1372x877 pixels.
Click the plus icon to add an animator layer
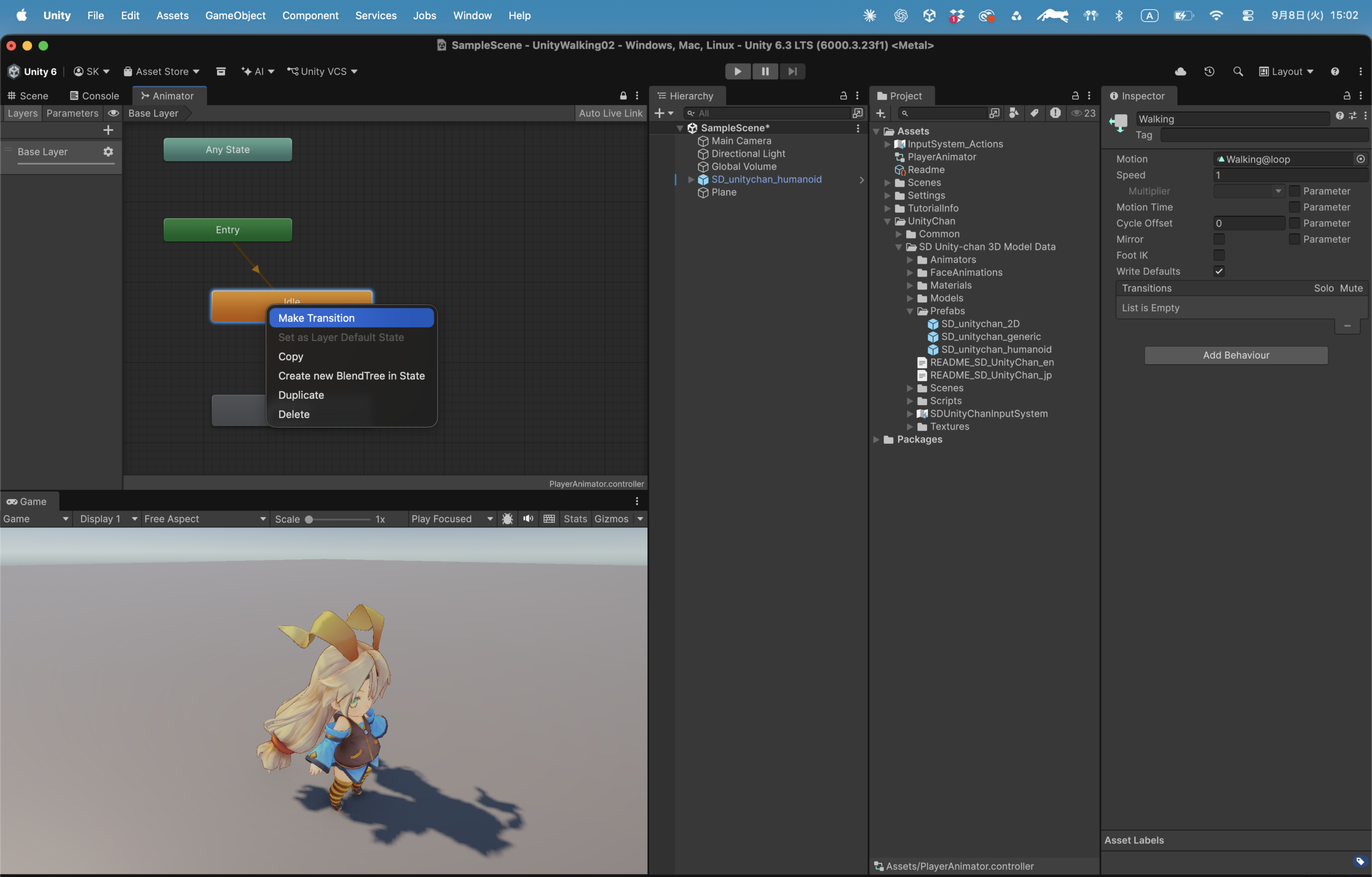108,130
